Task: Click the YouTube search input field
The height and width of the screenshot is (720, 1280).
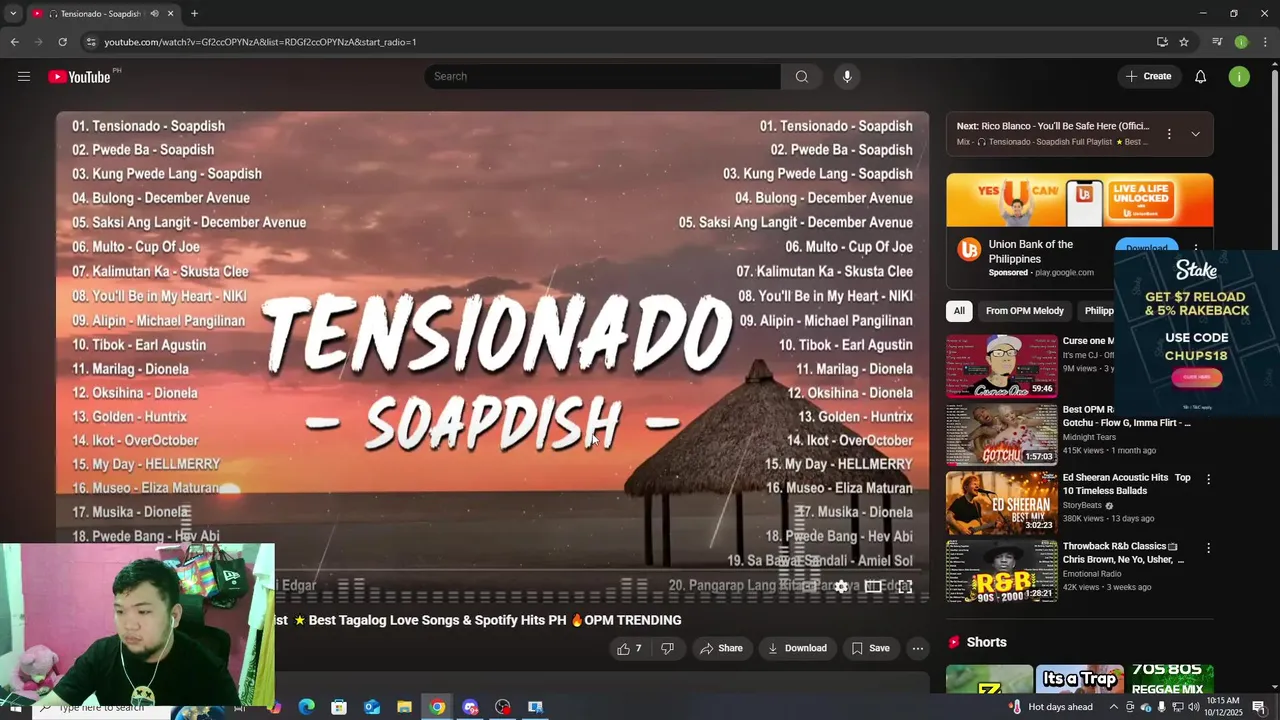Action: point(602,77)
